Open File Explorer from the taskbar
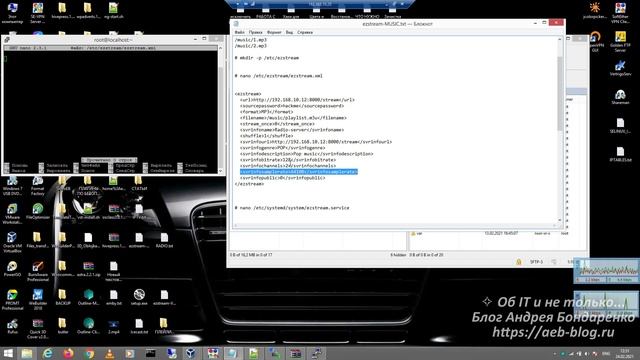640x360 pixels. tap(27, 353)
